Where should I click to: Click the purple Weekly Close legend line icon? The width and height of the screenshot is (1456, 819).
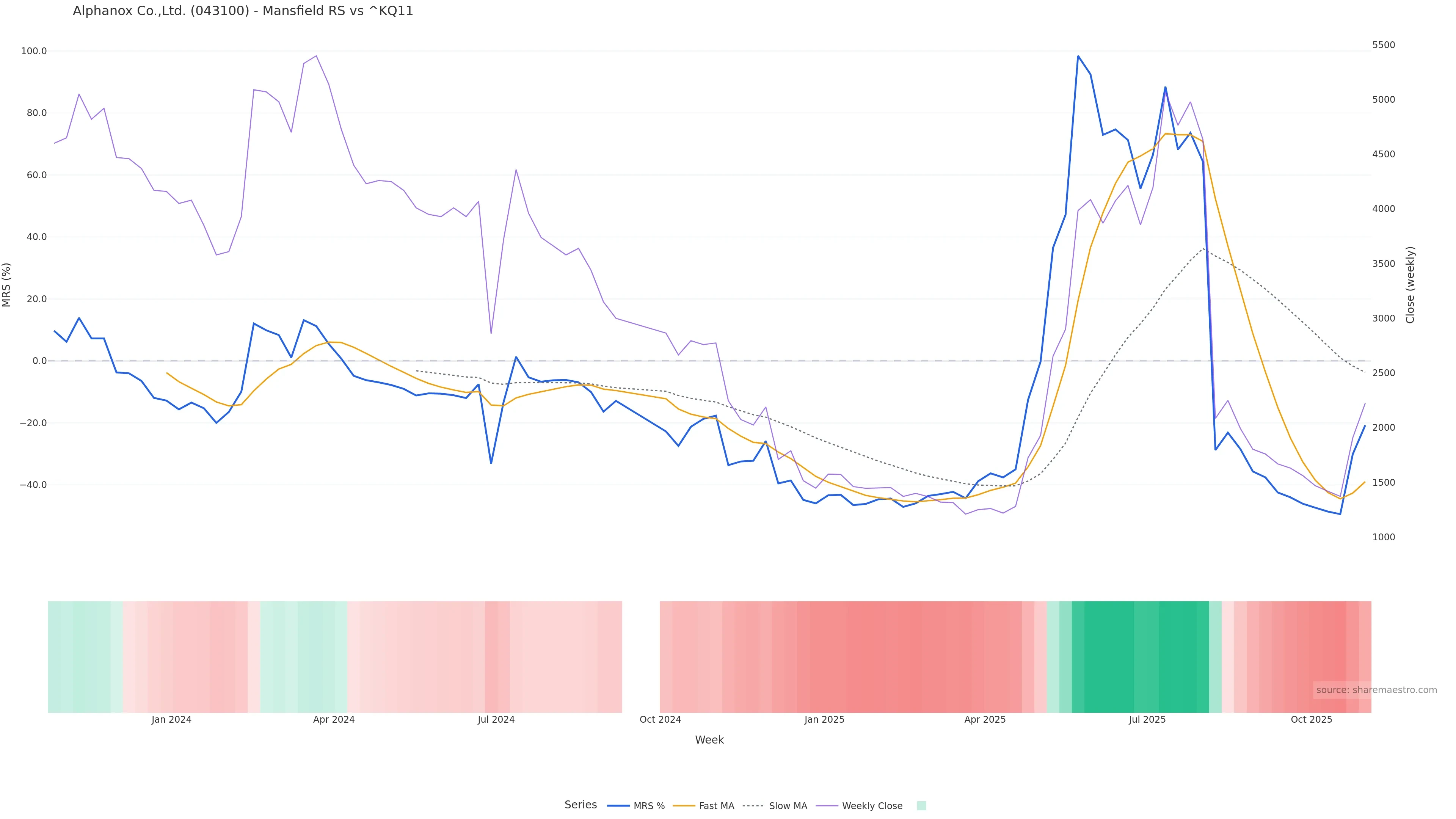click(827, 806)
